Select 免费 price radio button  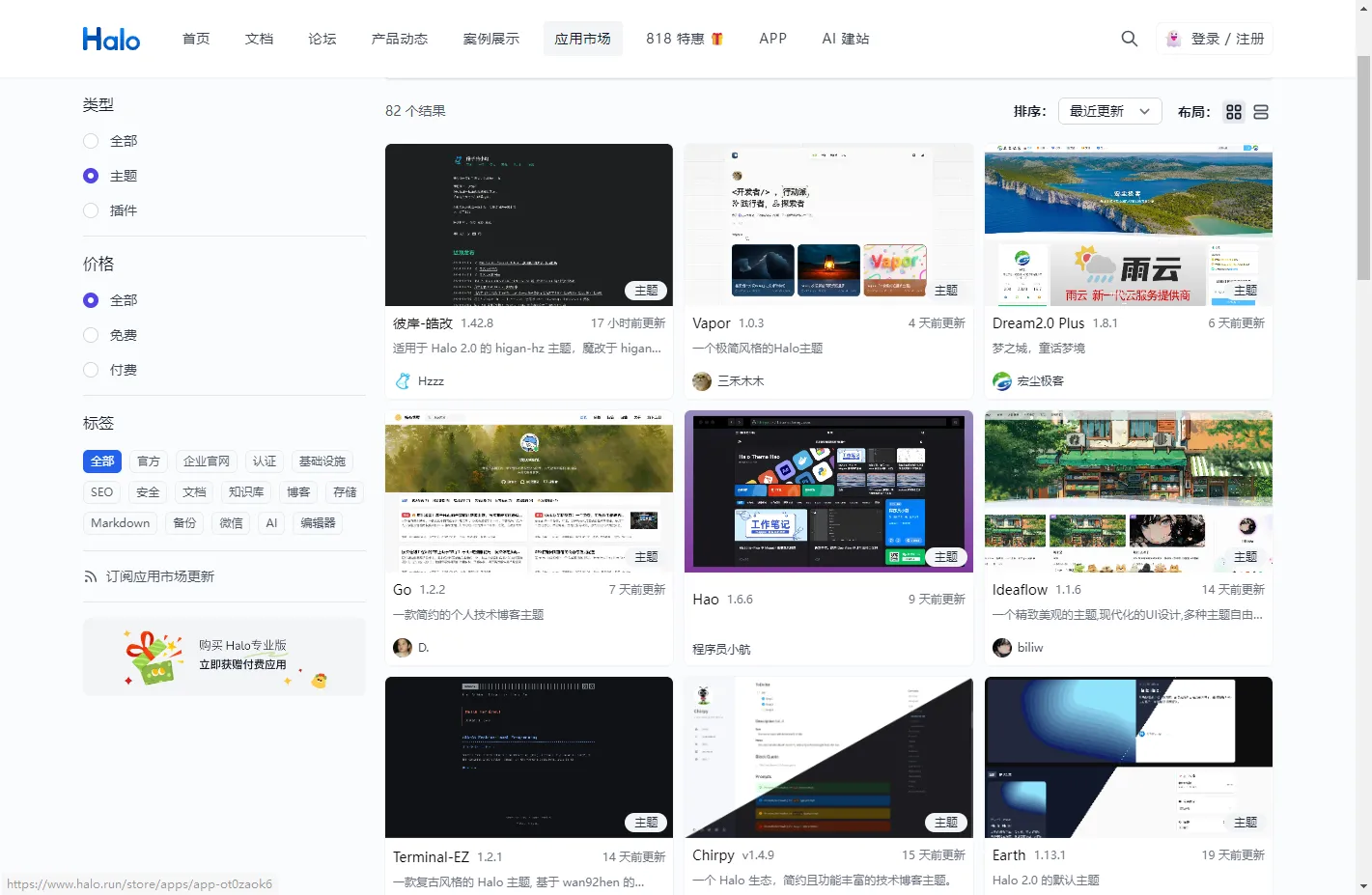pos(91,335)
